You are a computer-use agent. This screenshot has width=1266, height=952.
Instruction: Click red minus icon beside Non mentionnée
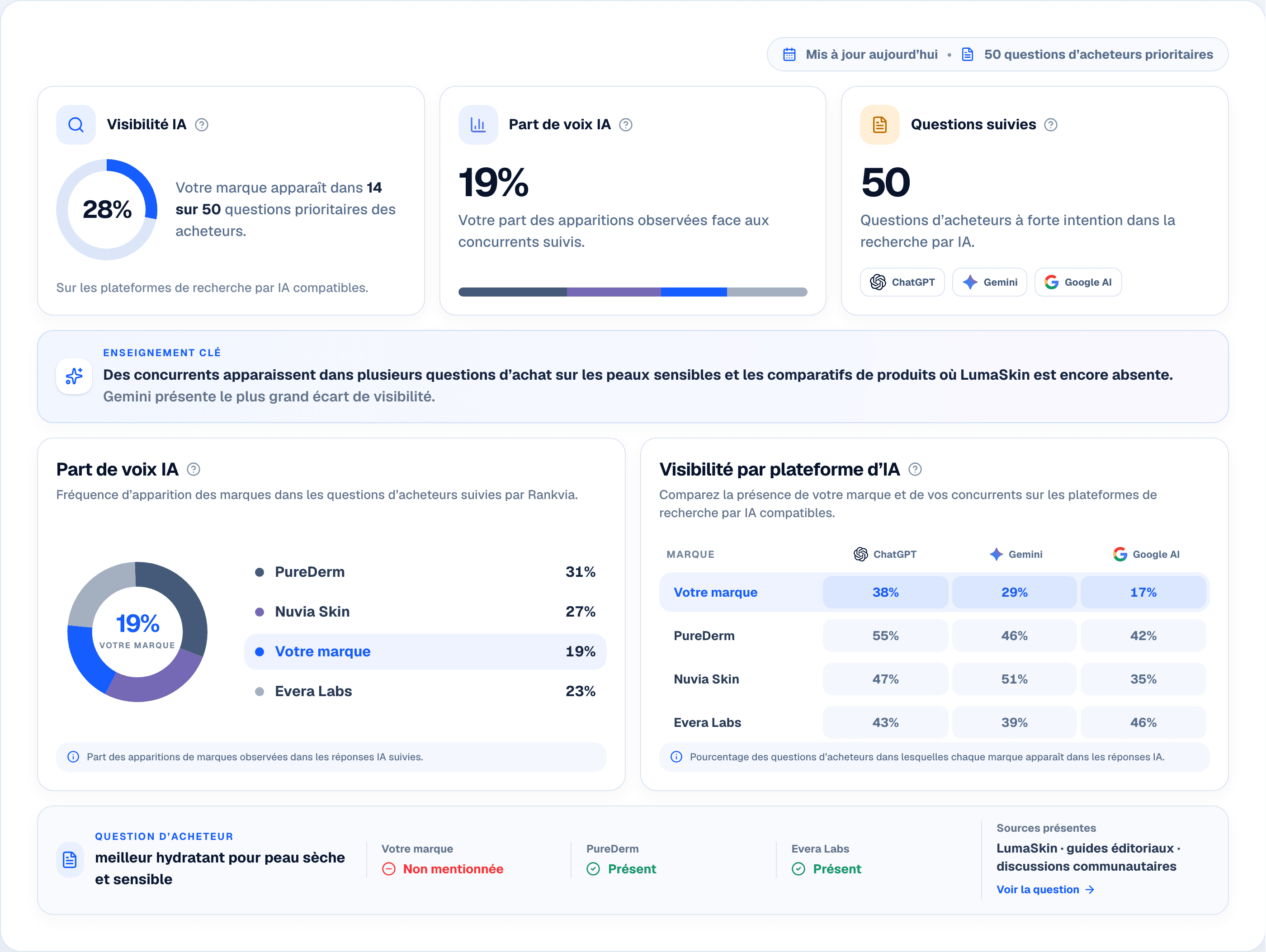[x=388, y=869]
